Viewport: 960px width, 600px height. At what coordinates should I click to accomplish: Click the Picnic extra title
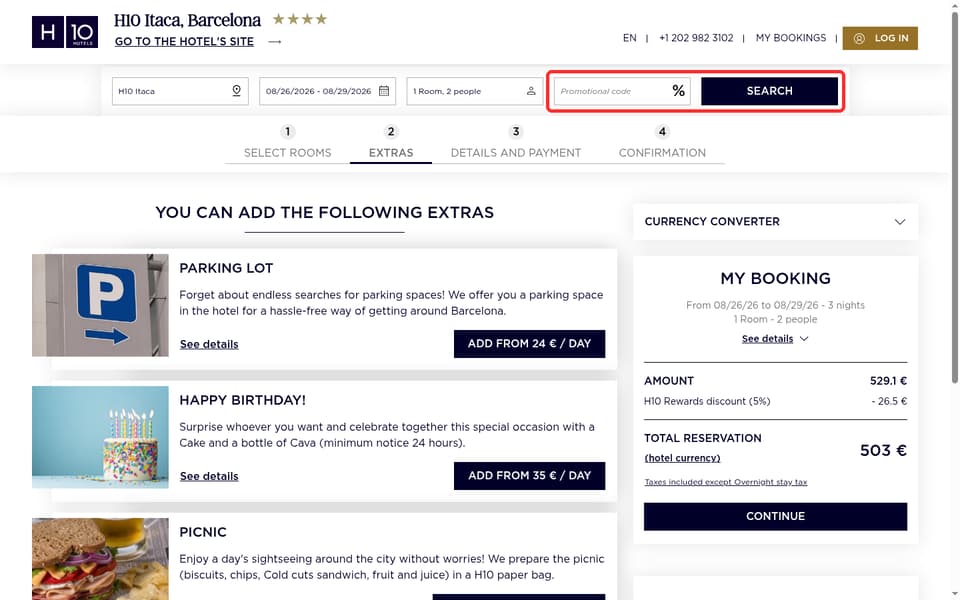click(x=203, y=532)
